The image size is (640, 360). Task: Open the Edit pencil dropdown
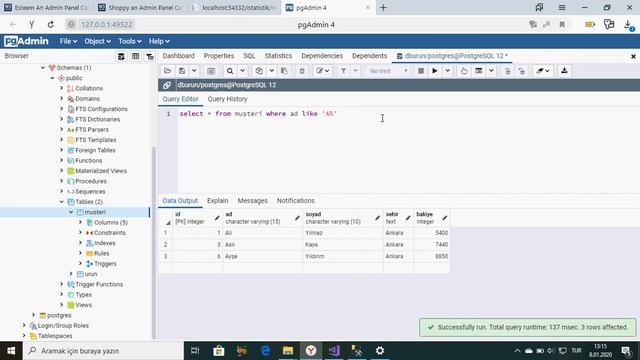tap(322, 71)
